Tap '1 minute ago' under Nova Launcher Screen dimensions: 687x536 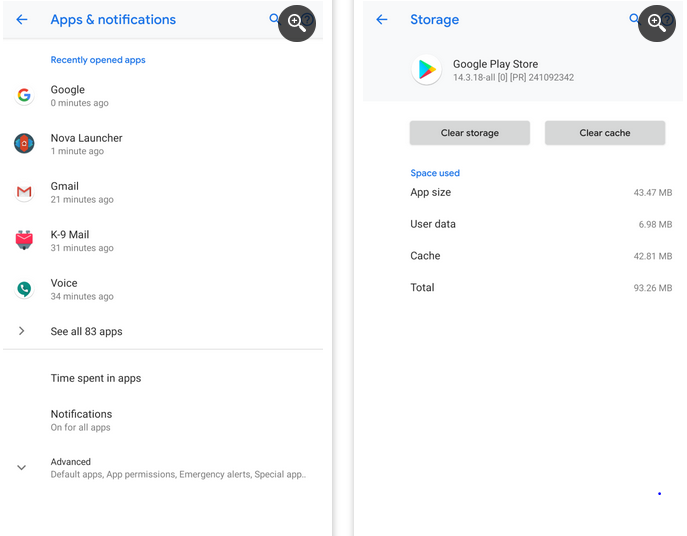pyautogui.click(x=77, y=151)
